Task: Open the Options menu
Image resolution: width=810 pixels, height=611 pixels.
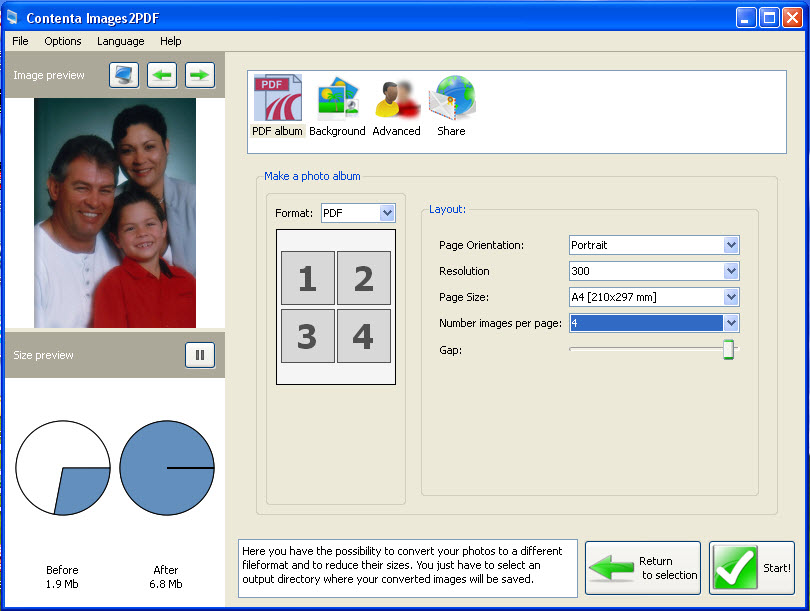Action: point(63,41)
